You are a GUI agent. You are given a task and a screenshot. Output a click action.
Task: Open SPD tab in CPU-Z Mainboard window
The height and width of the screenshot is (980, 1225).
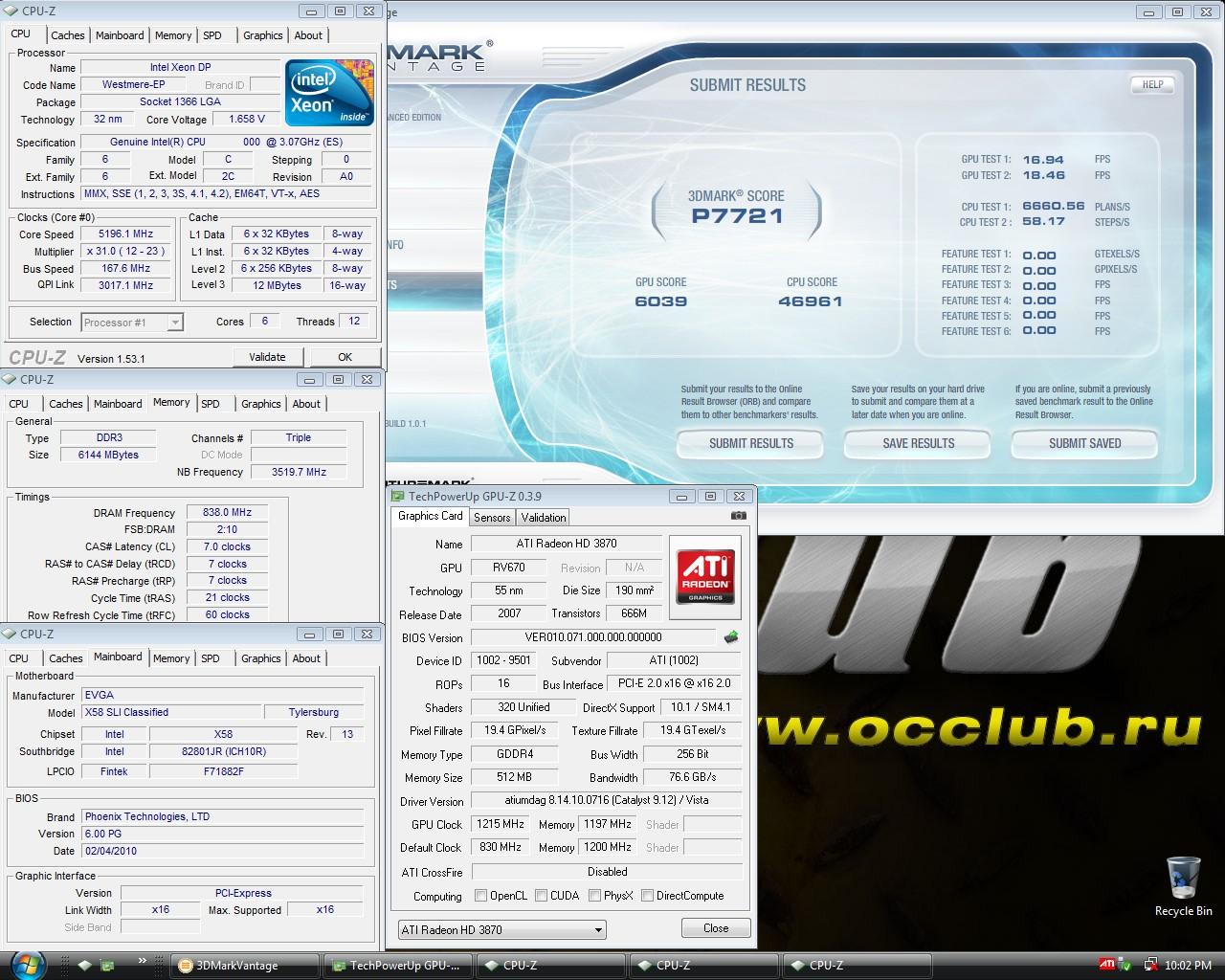pos(211,658)
